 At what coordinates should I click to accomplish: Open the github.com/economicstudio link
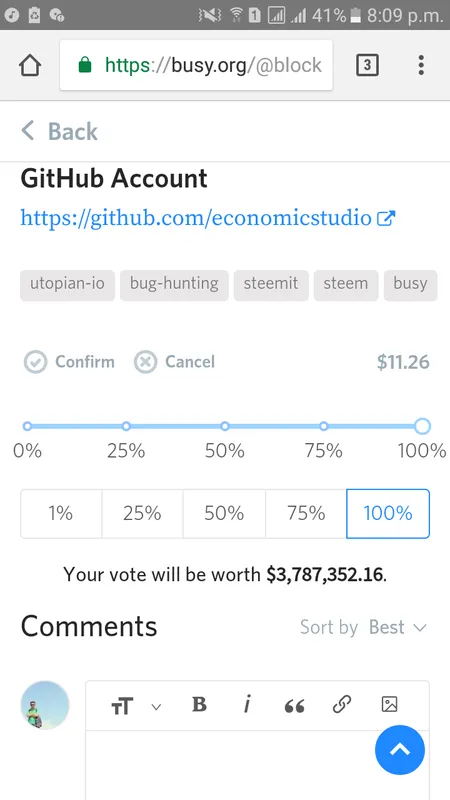[208, 218]
